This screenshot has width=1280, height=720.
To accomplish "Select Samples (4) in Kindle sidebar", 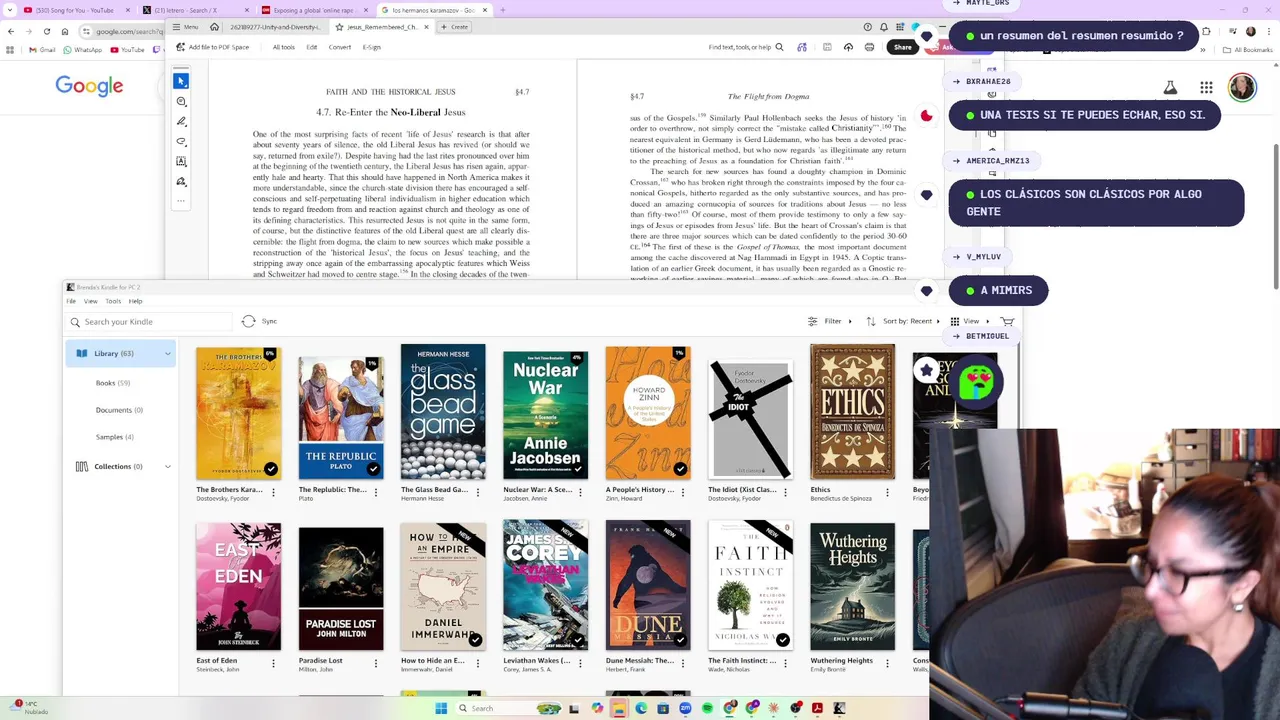I will tap(114, 437).
